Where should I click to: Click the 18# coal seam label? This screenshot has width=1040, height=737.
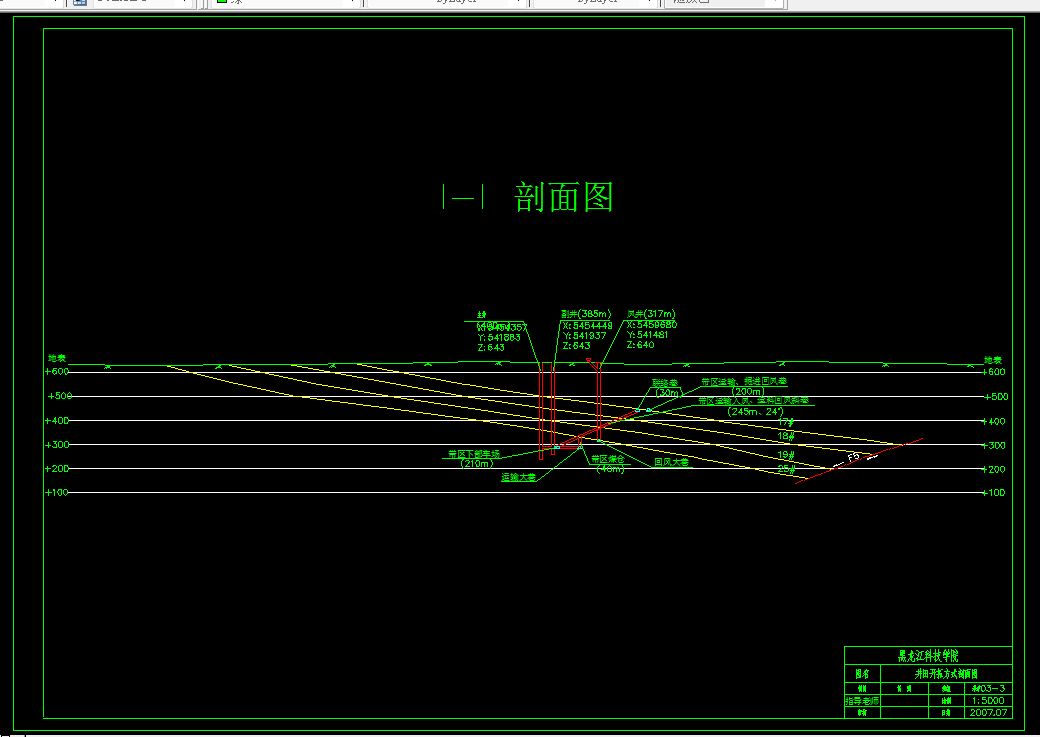(786, 436)
